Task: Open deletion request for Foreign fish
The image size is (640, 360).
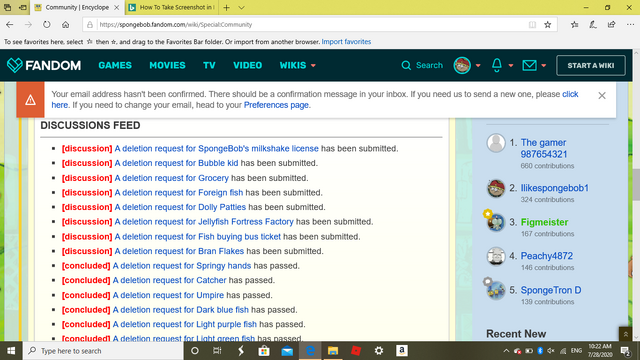Action: pos(179,193)
